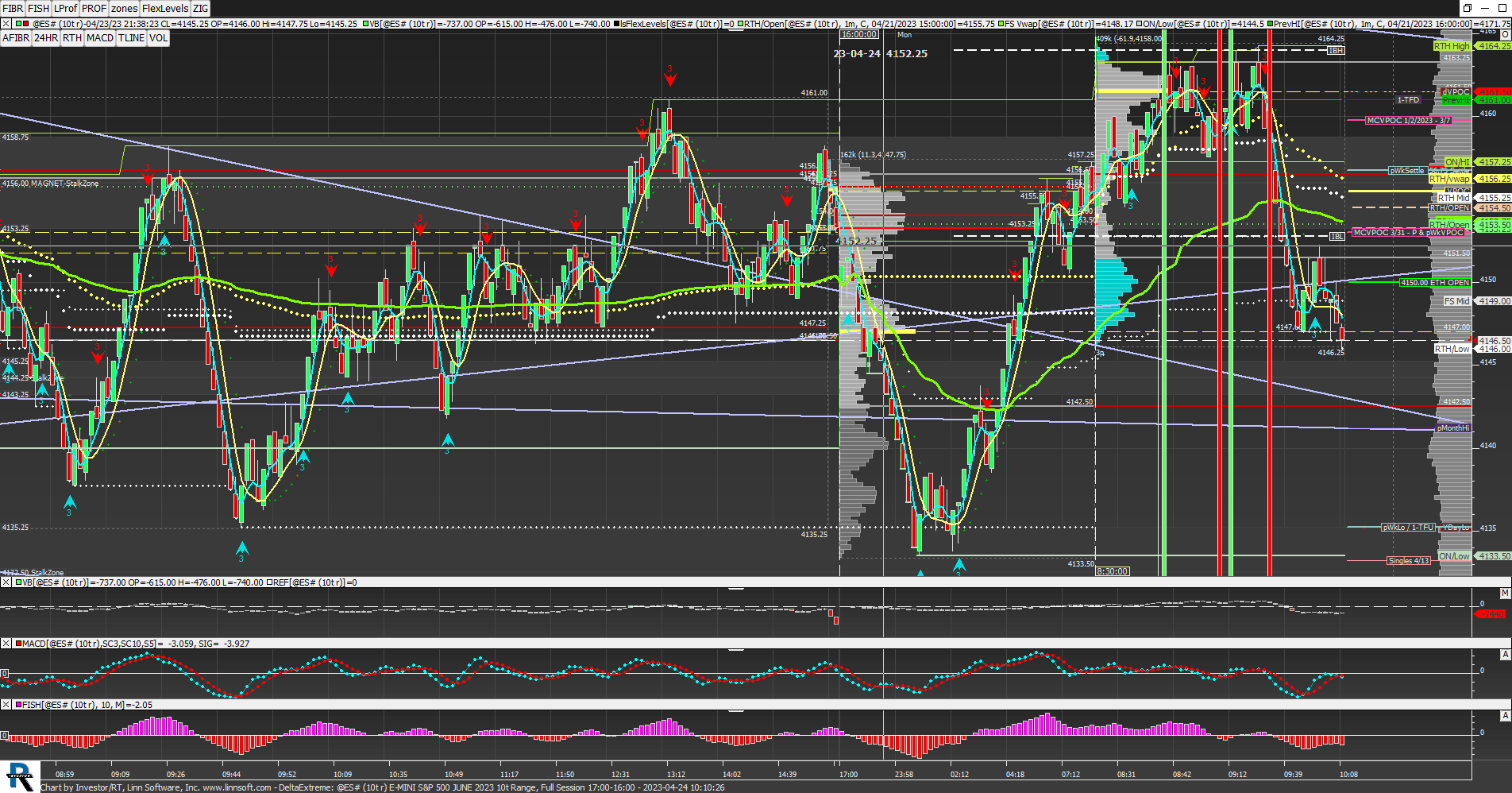Screen dimensions: 1512x793
Task: Click the VB legend square in the VB pane title
Action: point(18,582)
